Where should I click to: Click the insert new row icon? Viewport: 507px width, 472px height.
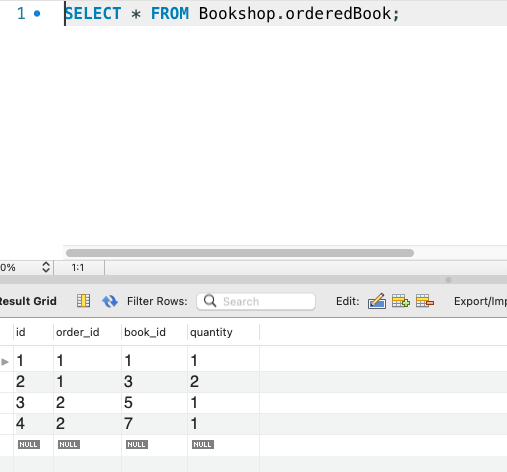click(x=401, y=301)
